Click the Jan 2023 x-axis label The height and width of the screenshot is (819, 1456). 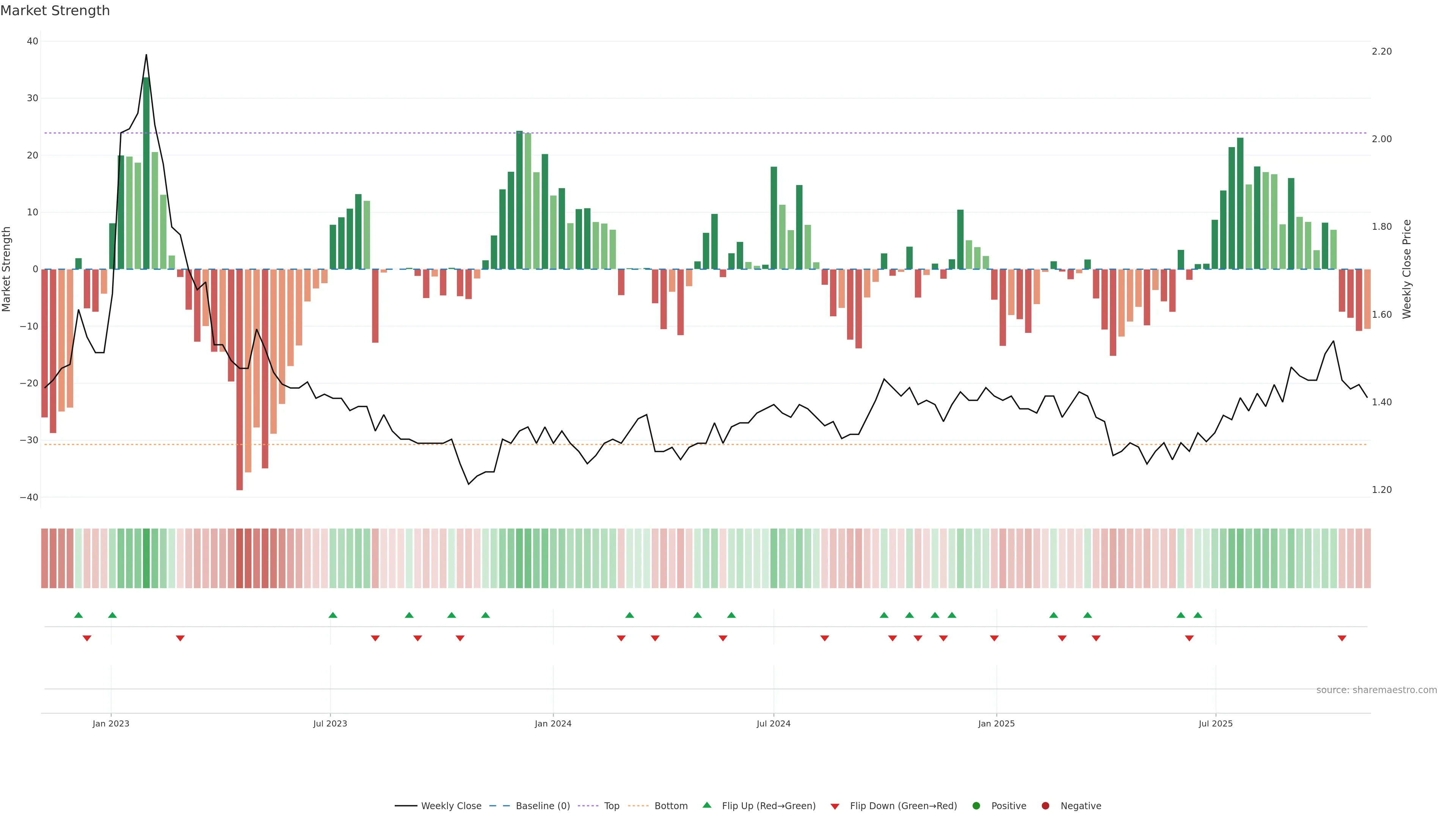point(111,723)
